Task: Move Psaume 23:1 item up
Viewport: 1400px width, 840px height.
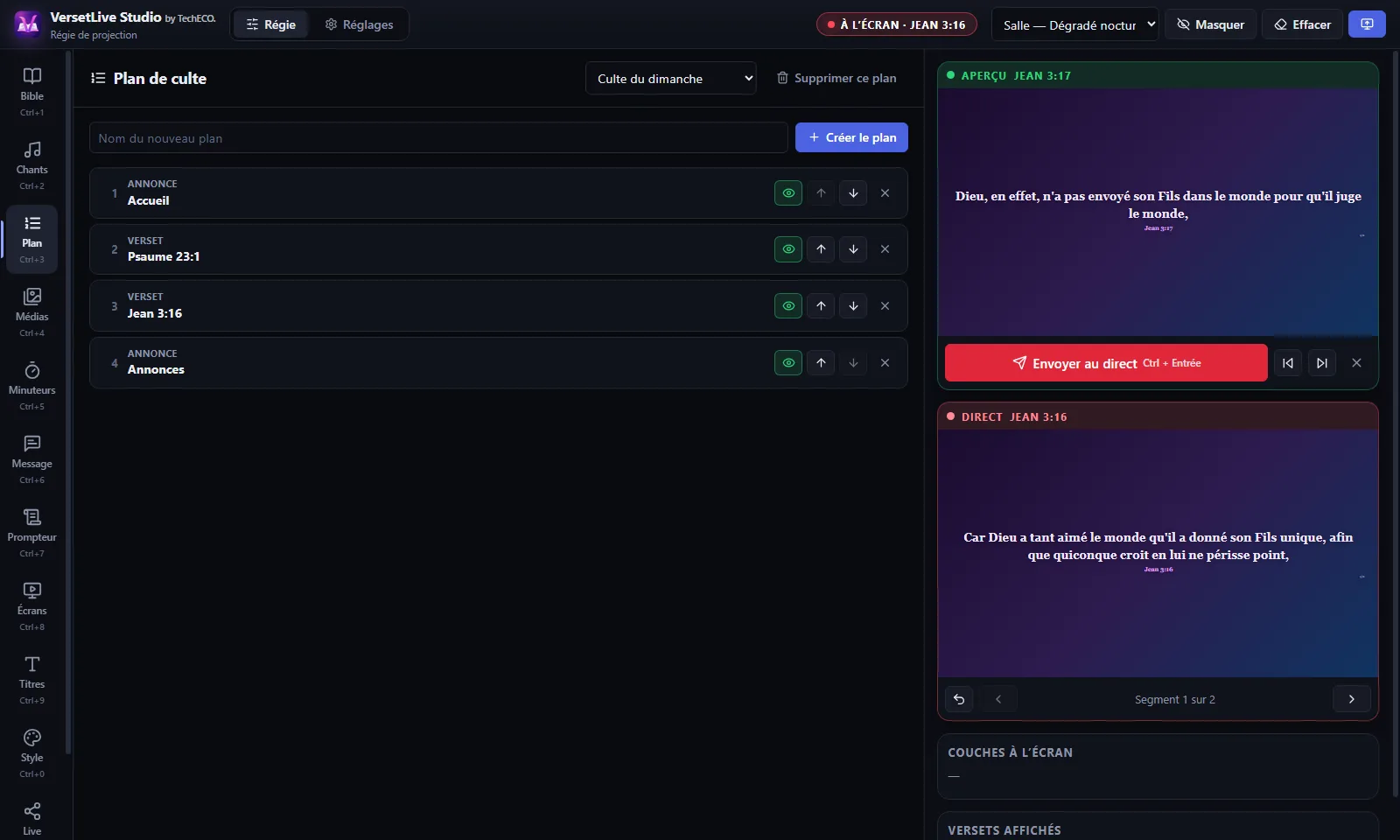Action: coord(821,249)
